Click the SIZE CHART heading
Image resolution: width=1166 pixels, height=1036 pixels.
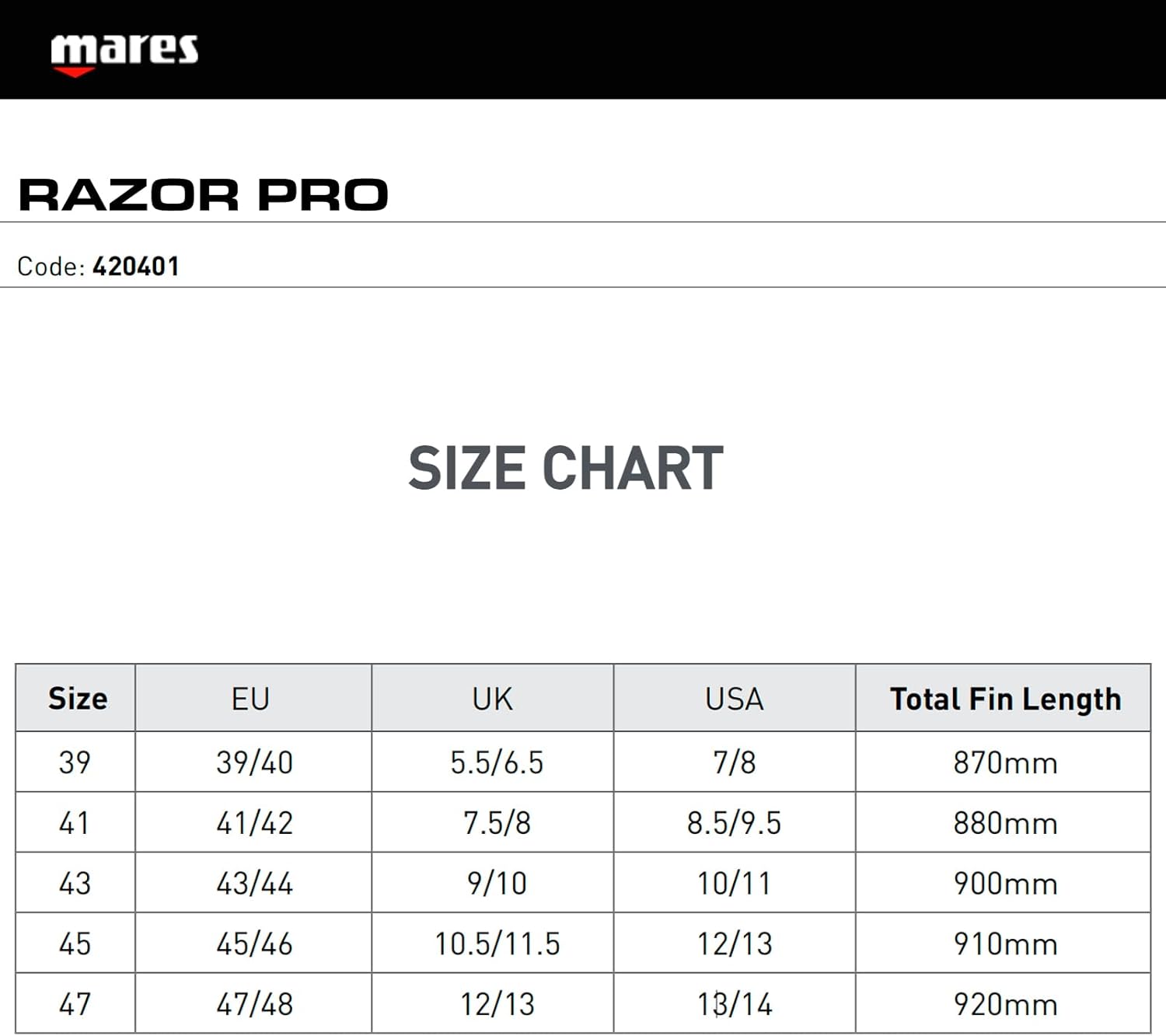(566, 469)
